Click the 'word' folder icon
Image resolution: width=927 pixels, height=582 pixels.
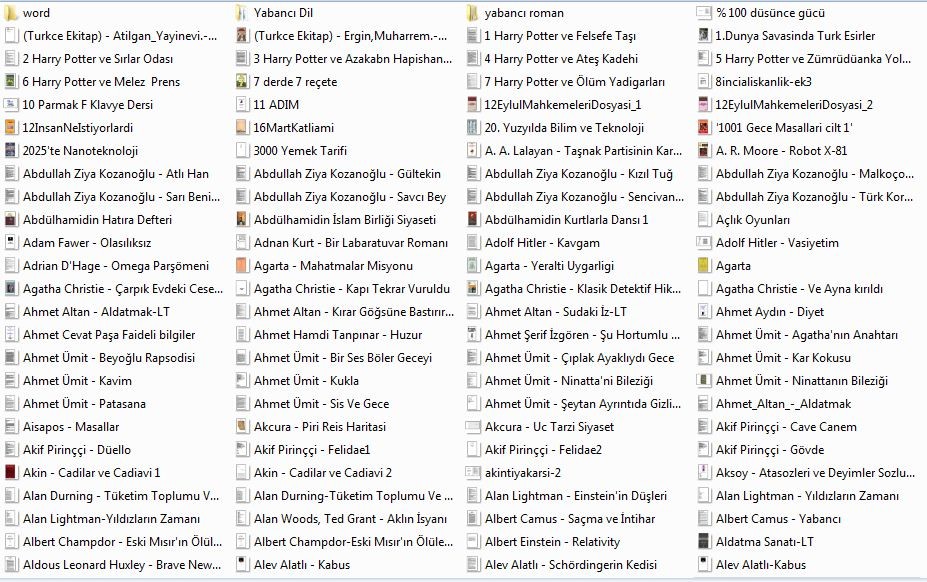[11, 12]
